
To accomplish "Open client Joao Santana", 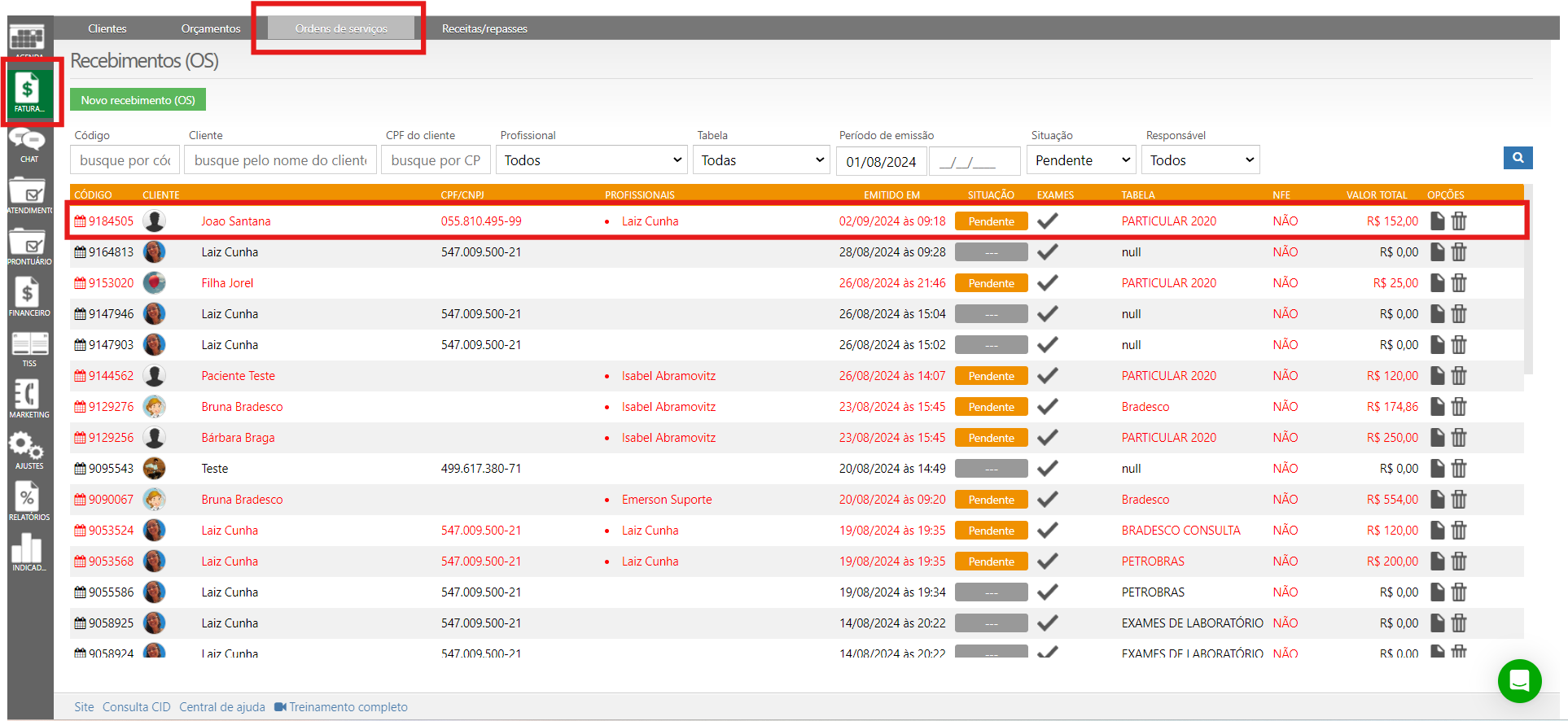I will point(236,221).
